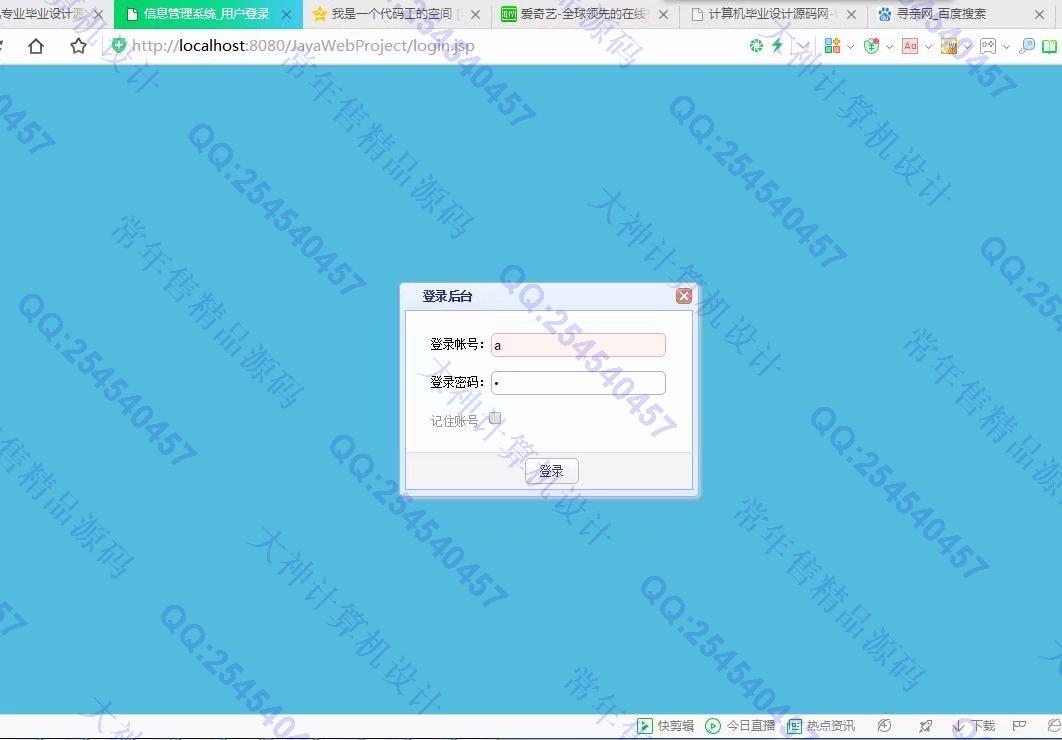Open the colorful extensions grid icon
Viewport: 1062px width, 740px height.
pos(832,45)
